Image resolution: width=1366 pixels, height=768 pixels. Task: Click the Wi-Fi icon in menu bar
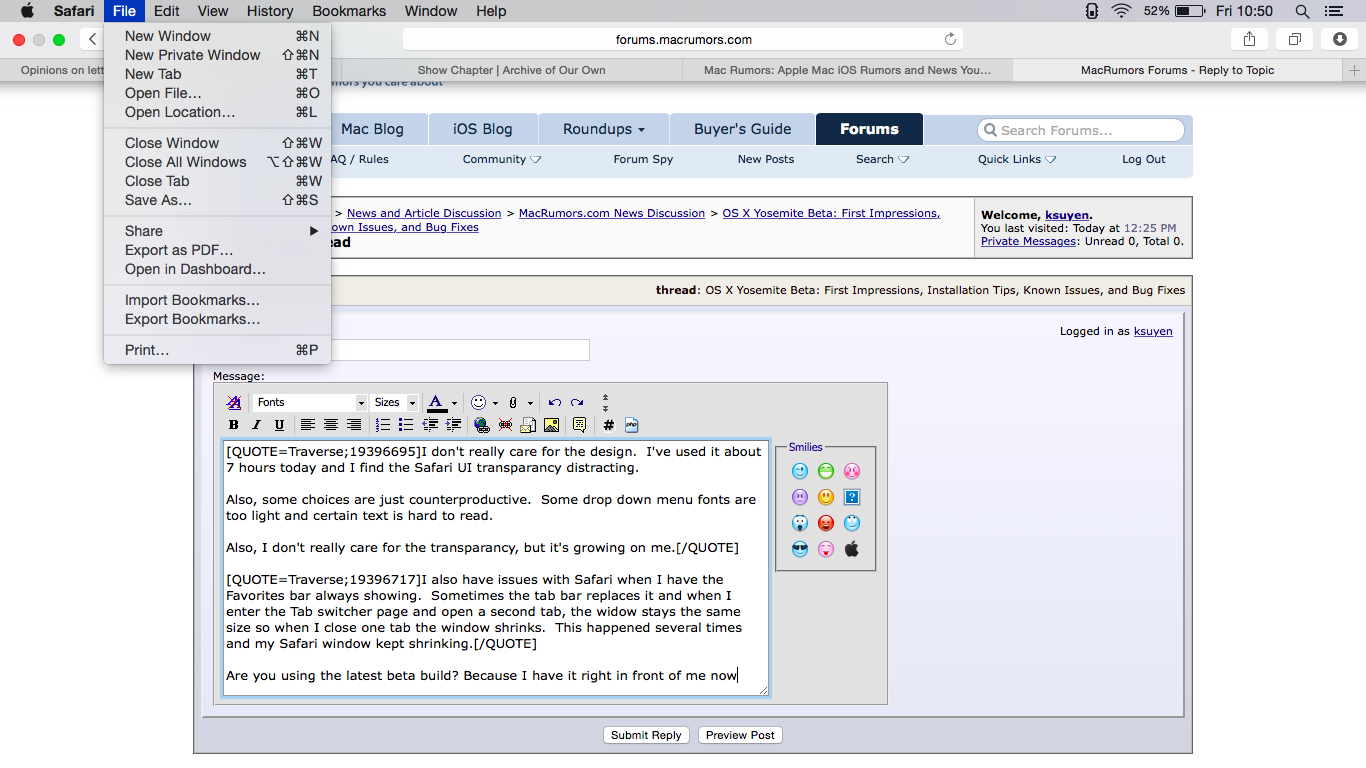tap(1121, 11)
